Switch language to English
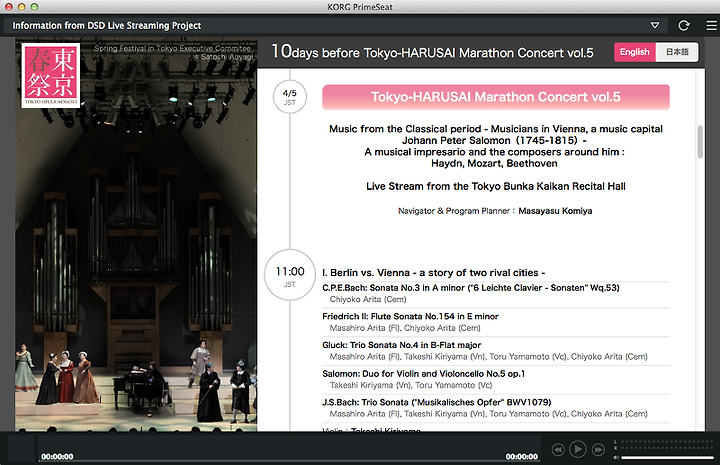Image resolution: width=720 pixels, height=465 pixels. coord(635,52)
